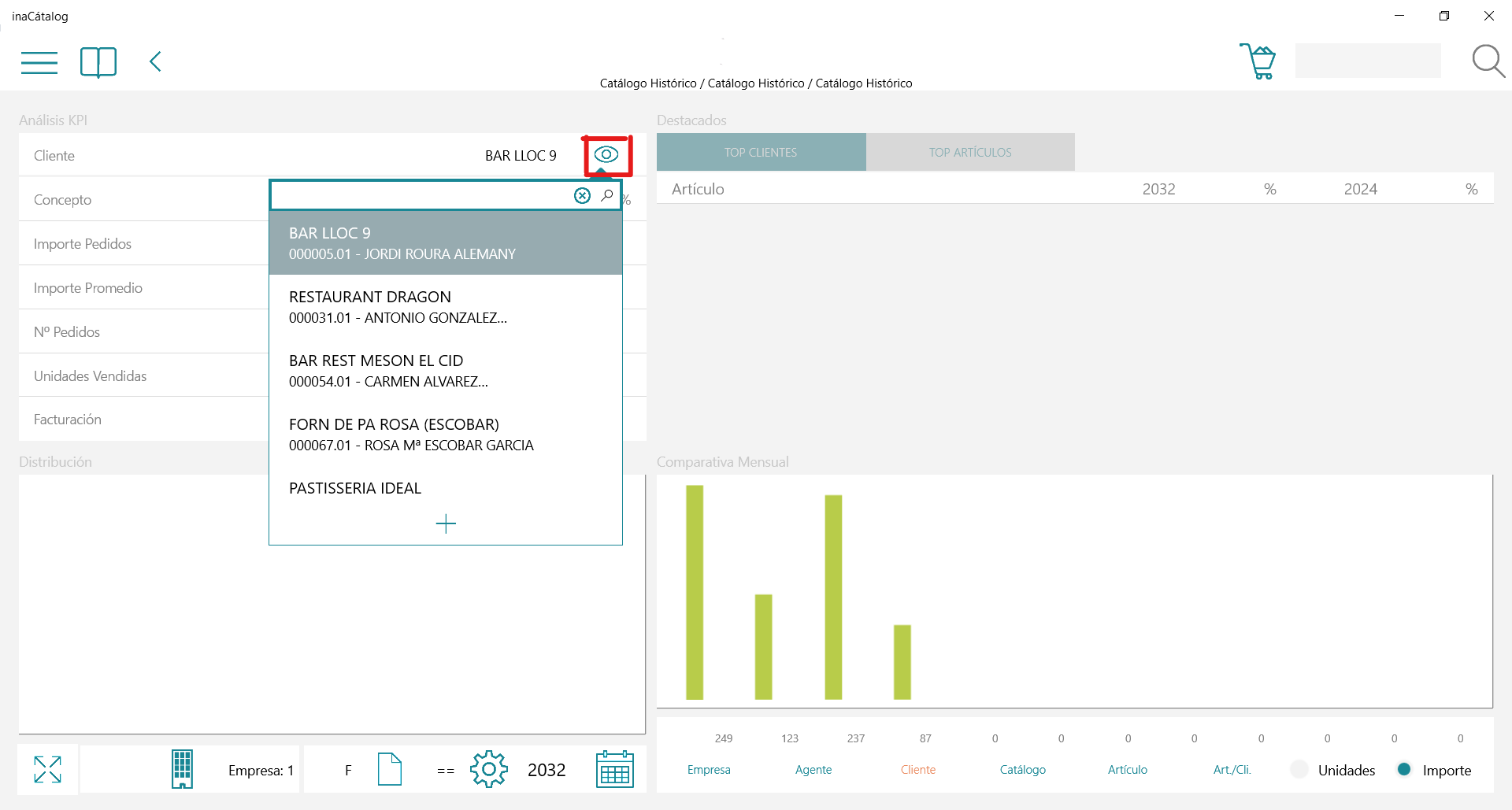Choose the Importe radio option
1512x810 pixels.
[1404, 769]
